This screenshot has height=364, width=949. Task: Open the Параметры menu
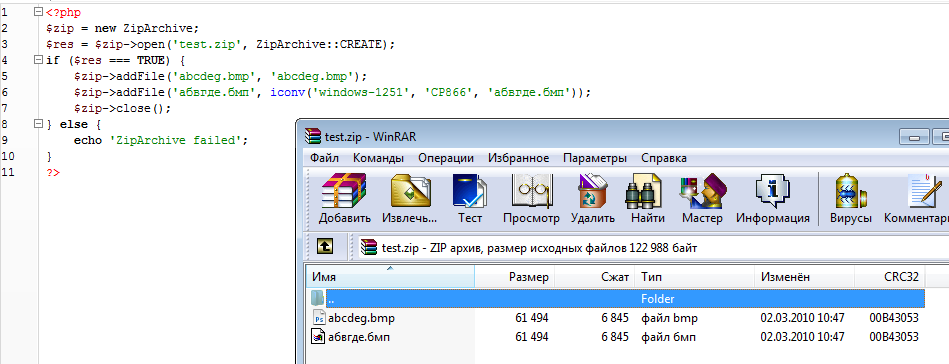pos(595,158)
